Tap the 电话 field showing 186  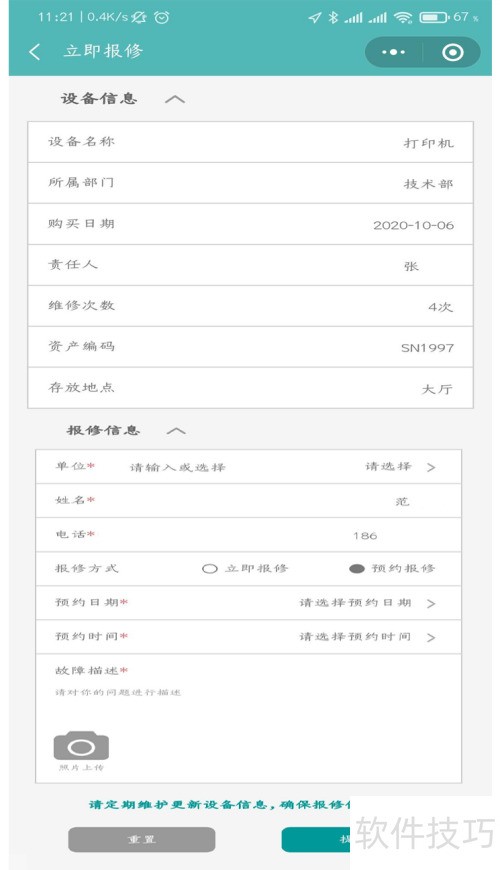(249, 535)
